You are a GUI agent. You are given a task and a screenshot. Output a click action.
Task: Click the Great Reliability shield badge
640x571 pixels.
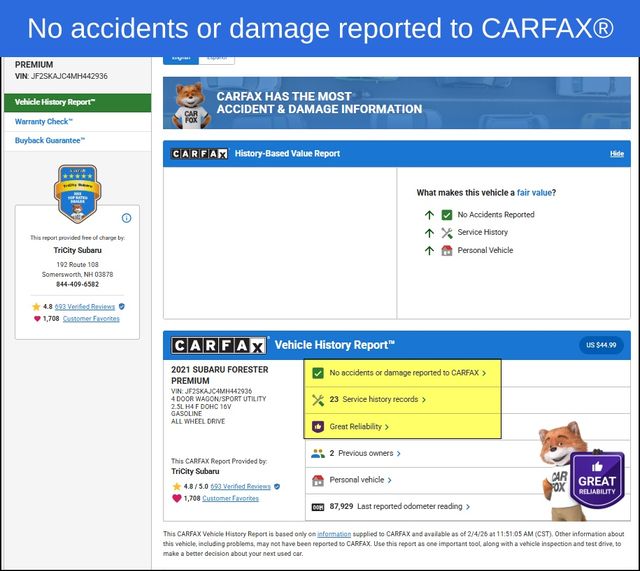(x=597, y=480)
